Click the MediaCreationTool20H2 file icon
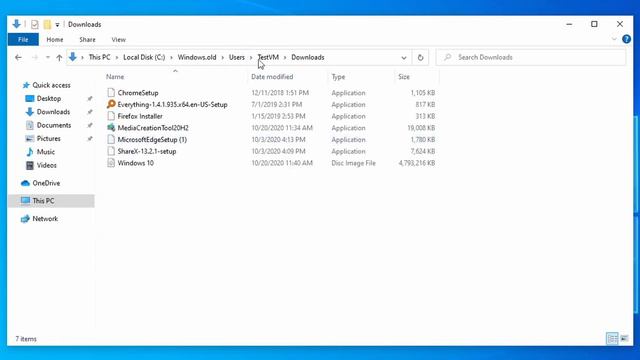The height and width of the screenshot is (360, 640). point(111,128)
